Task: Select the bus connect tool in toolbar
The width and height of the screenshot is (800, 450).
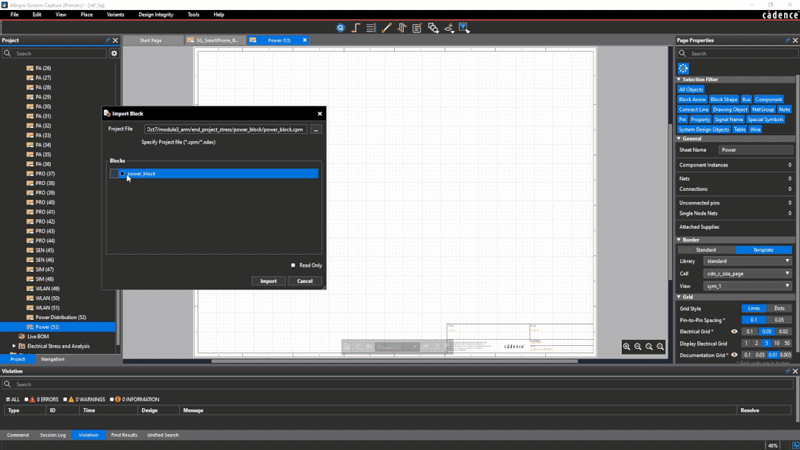Action: click(402, 28)
